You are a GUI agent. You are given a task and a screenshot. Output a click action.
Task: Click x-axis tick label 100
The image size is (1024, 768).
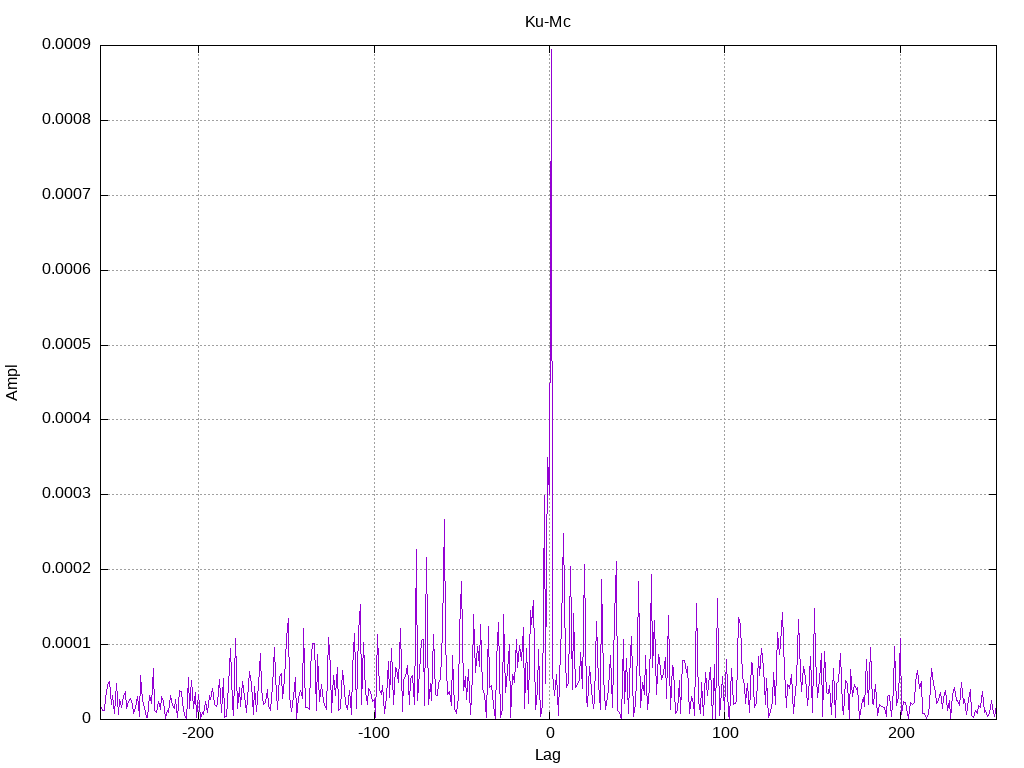click(x=725, y=733)
